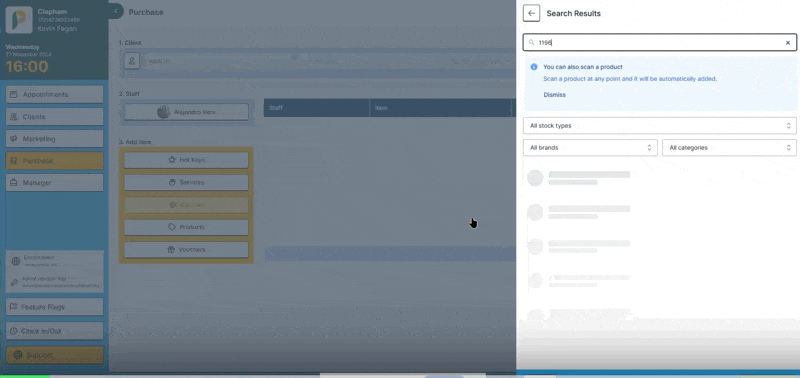Image resolution: width=800 pixels, height=378 pixels.
Task: Clear the search field with the X
Action: pos(787,43)
